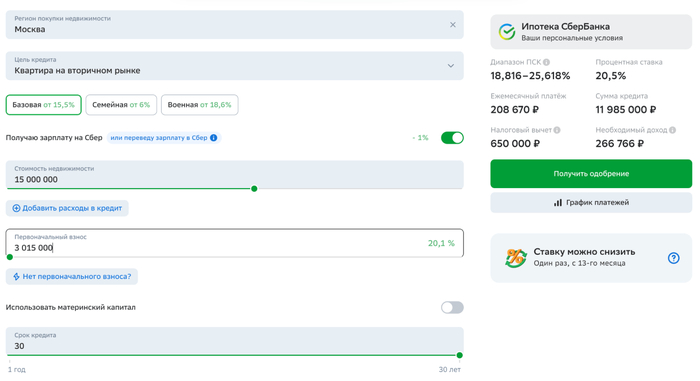Open the График платежей schedule

click(591, 203)
